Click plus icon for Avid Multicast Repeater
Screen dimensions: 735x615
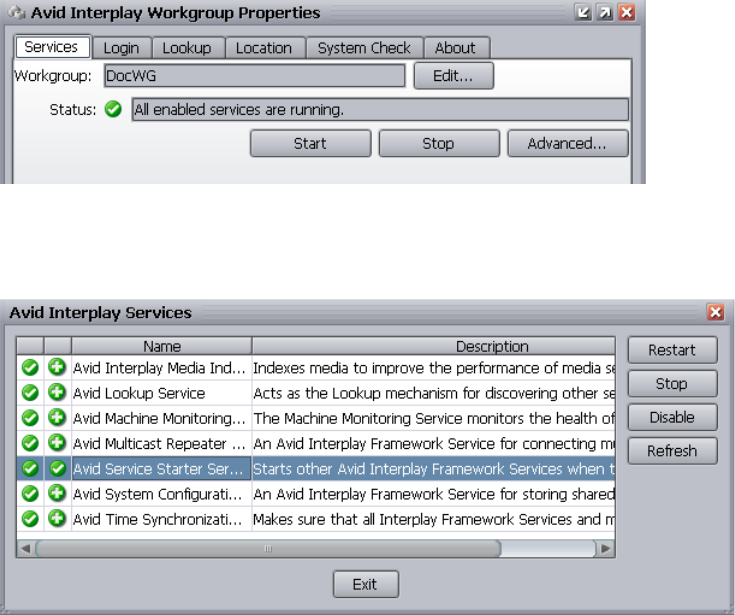tap(57, 443)
